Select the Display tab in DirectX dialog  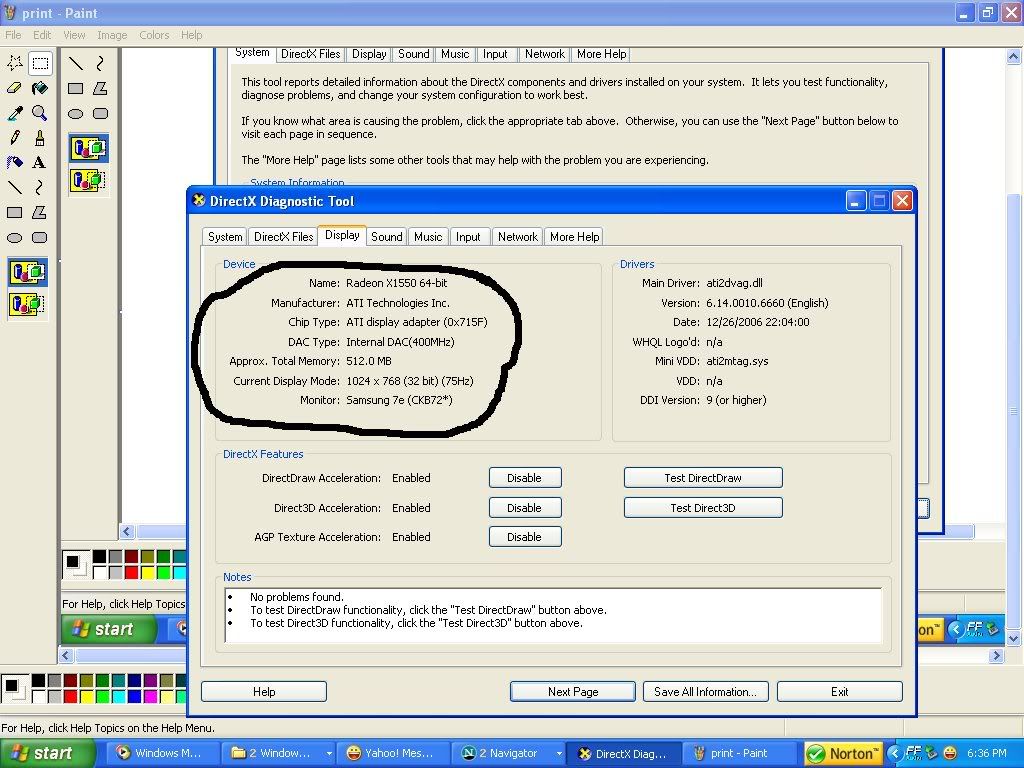[x=342, y=235]
